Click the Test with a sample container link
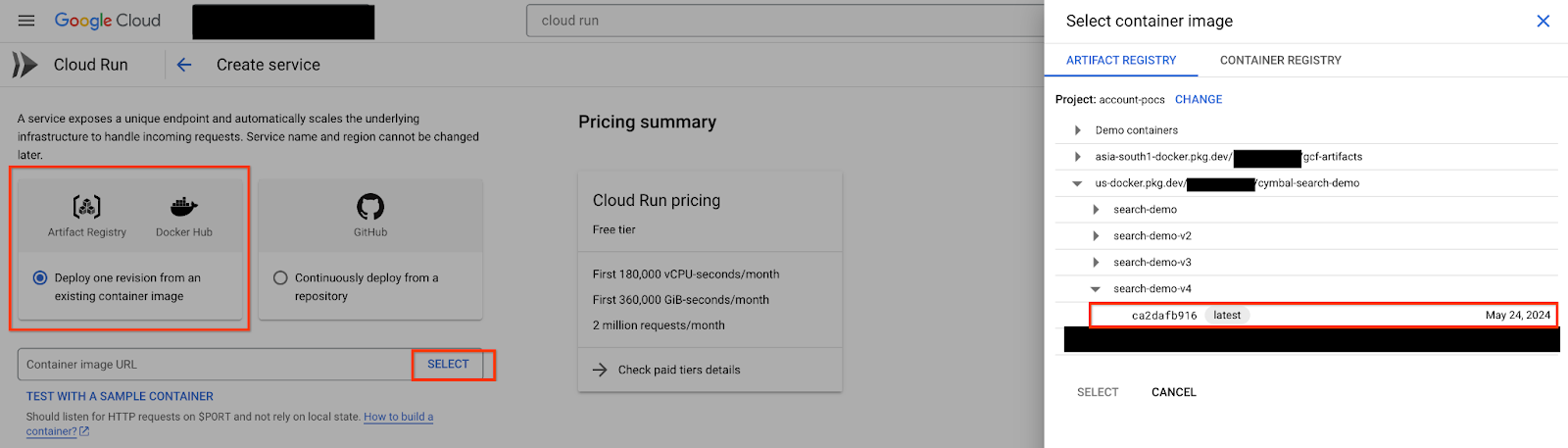 pyautogui.click(x=120, y=396)
